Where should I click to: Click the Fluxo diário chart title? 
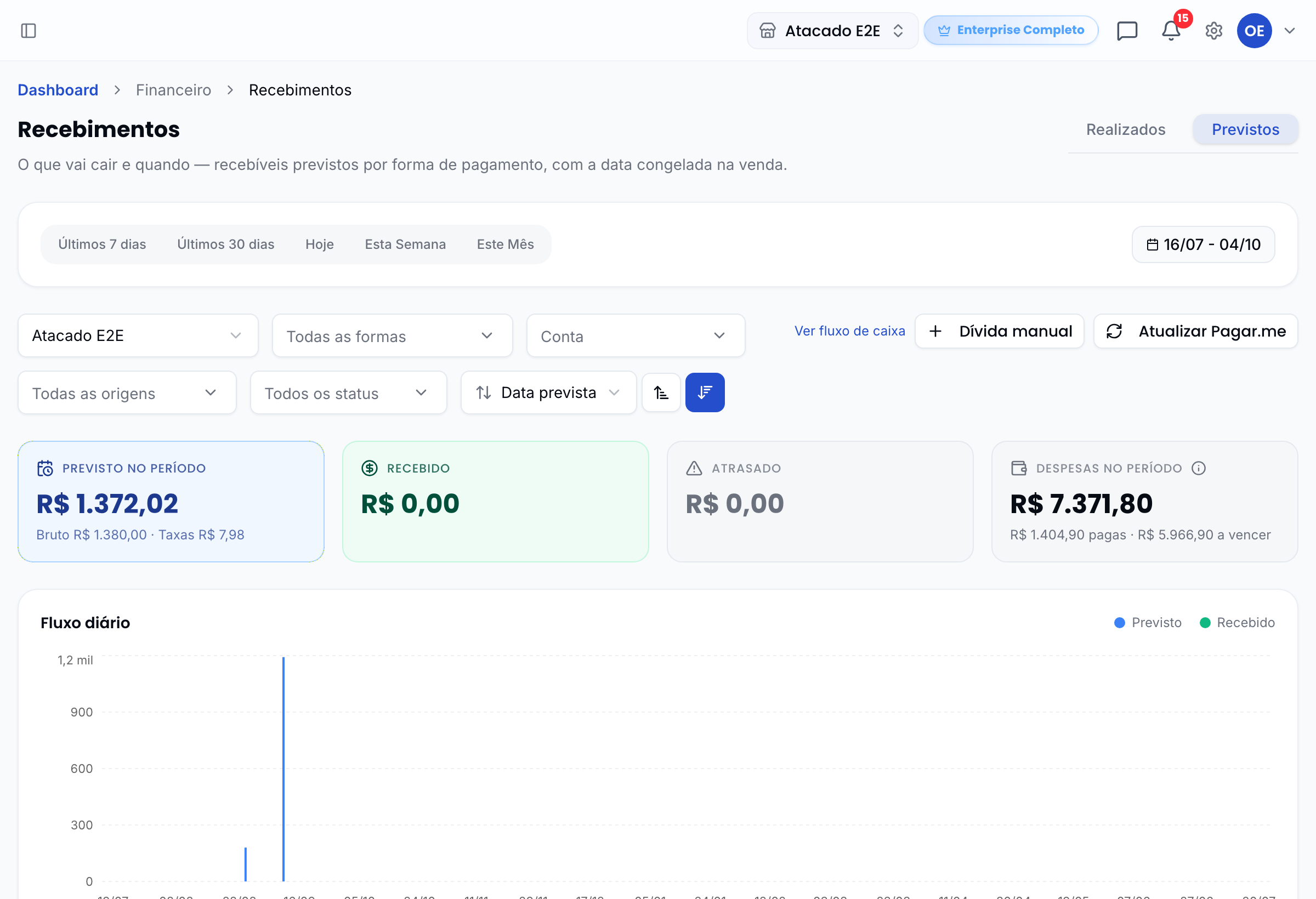[86, 623]
